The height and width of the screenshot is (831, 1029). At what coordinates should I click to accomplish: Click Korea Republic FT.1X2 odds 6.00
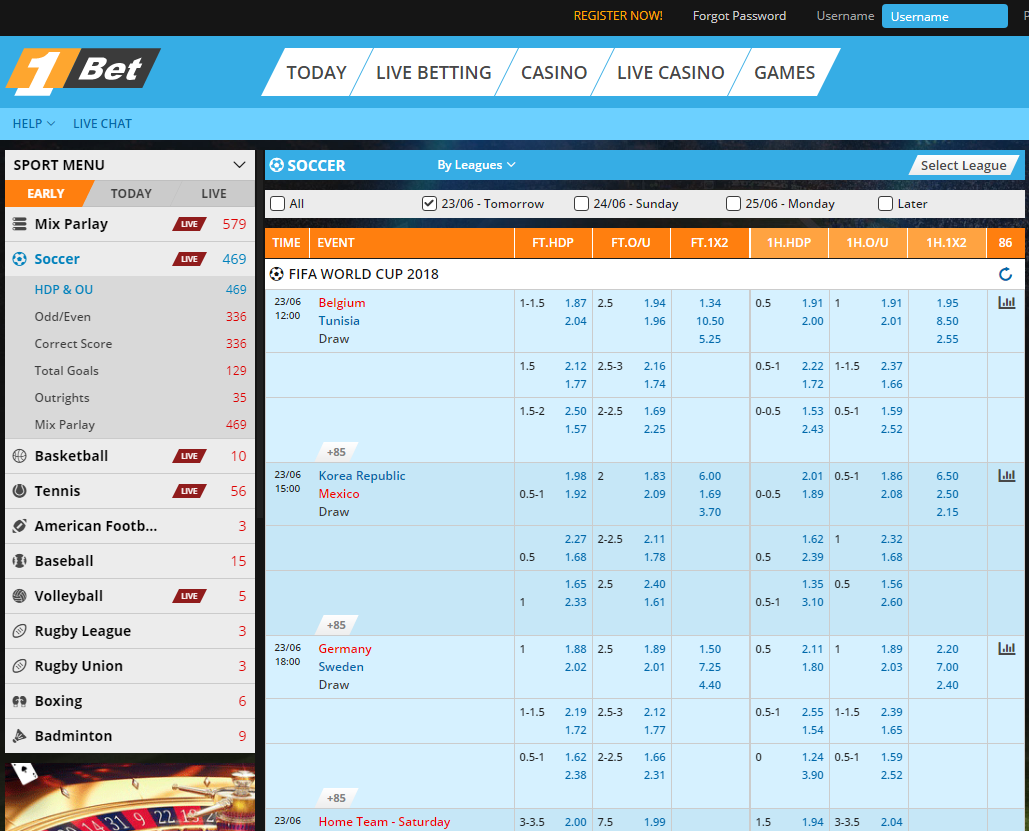pyautogui.click(x=710, y=476)
